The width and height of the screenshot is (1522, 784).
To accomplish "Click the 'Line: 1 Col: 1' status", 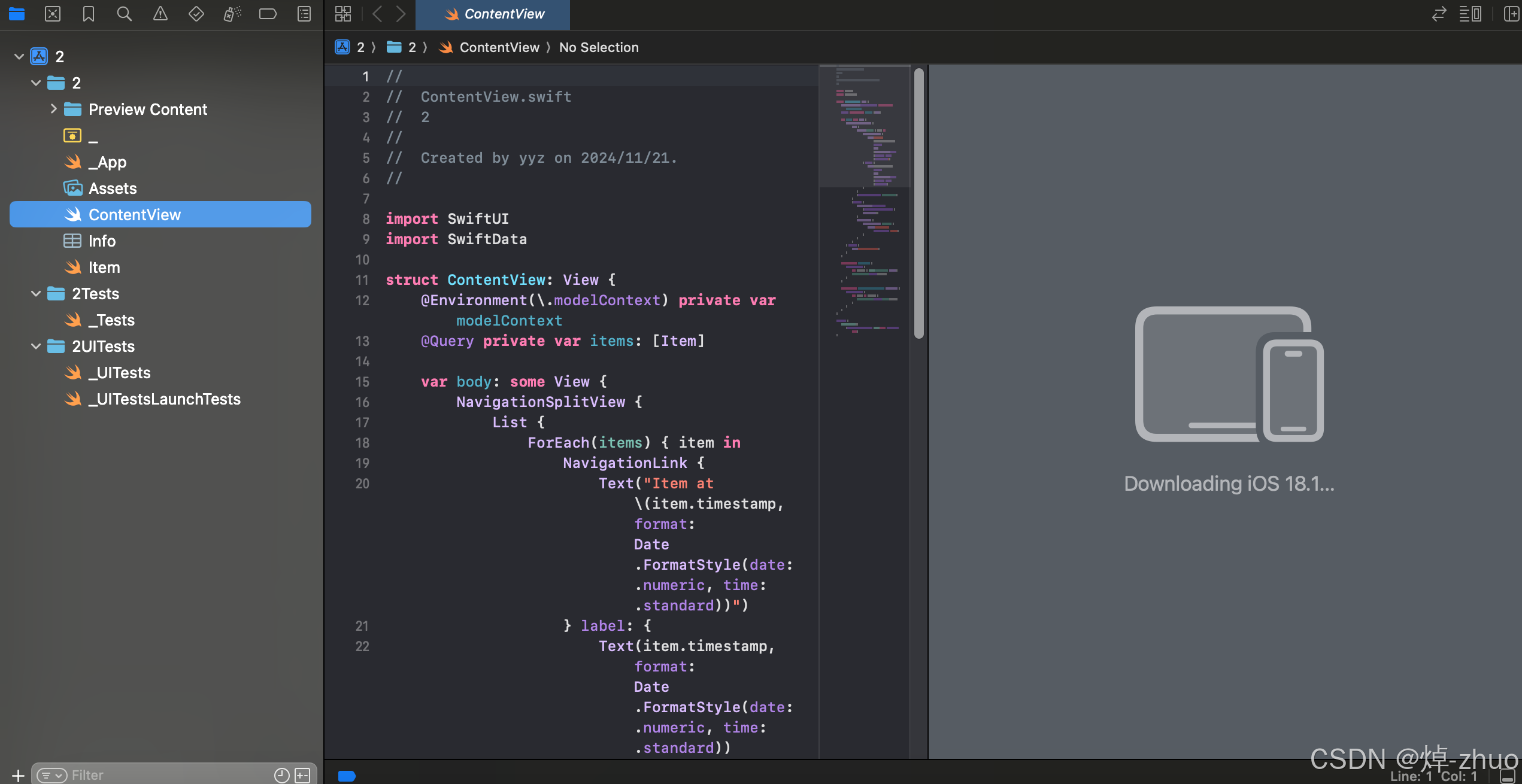I will 1434,776.
